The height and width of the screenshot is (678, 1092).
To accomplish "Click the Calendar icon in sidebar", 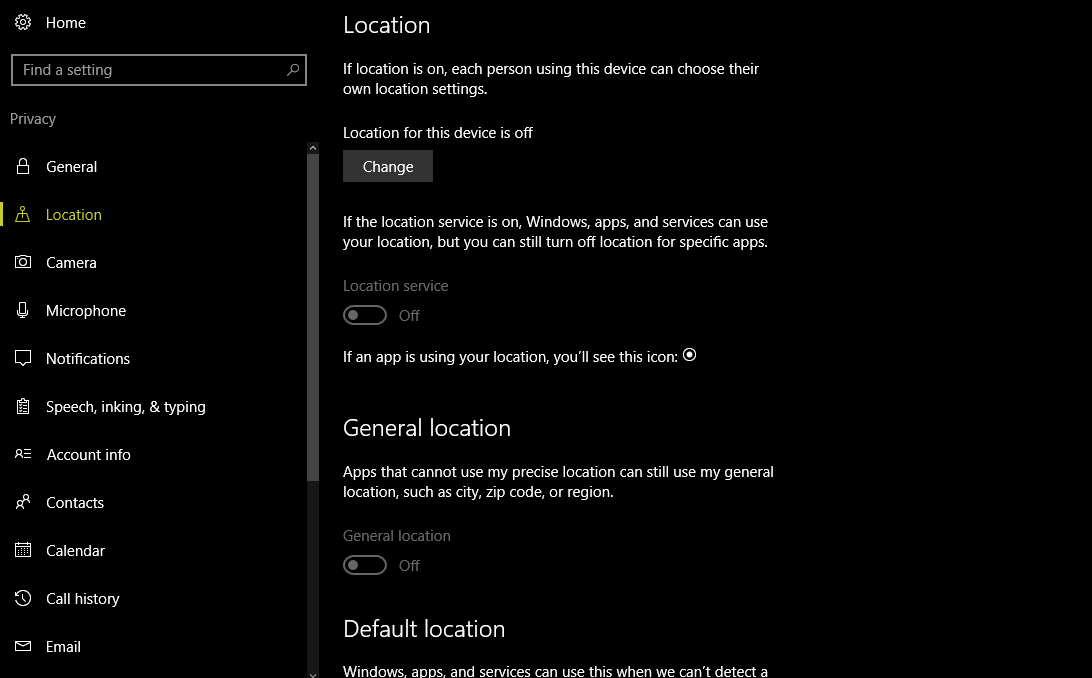I will click(x=23, y=551).
